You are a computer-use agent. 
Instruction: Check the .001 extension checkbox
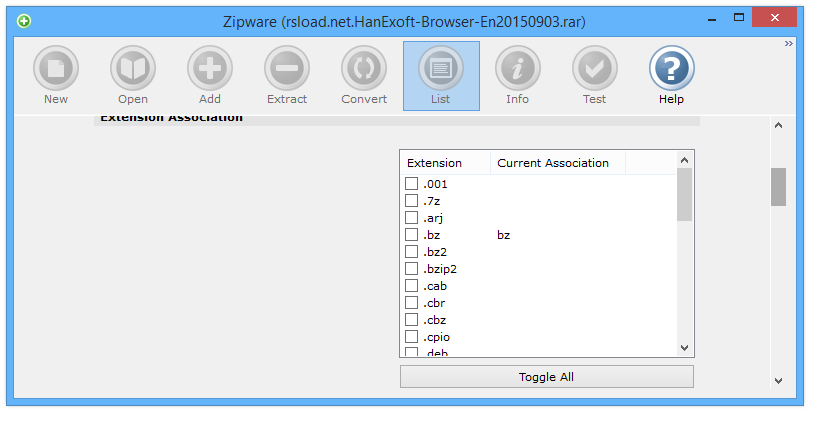coord(411,183)
